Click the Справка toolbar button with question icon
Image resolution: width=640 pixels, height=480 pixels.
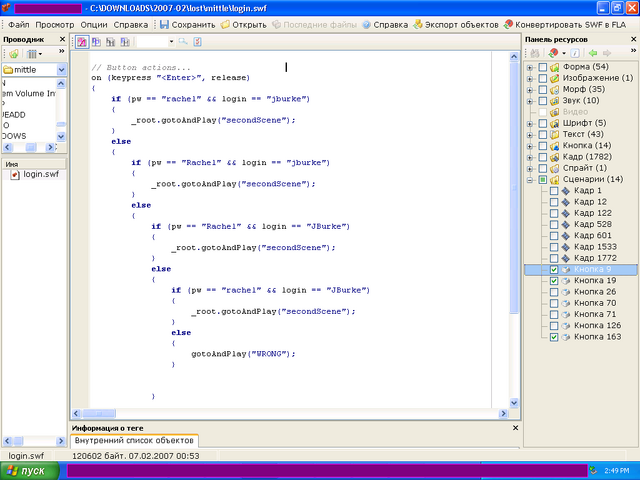[x=385, y=24]
